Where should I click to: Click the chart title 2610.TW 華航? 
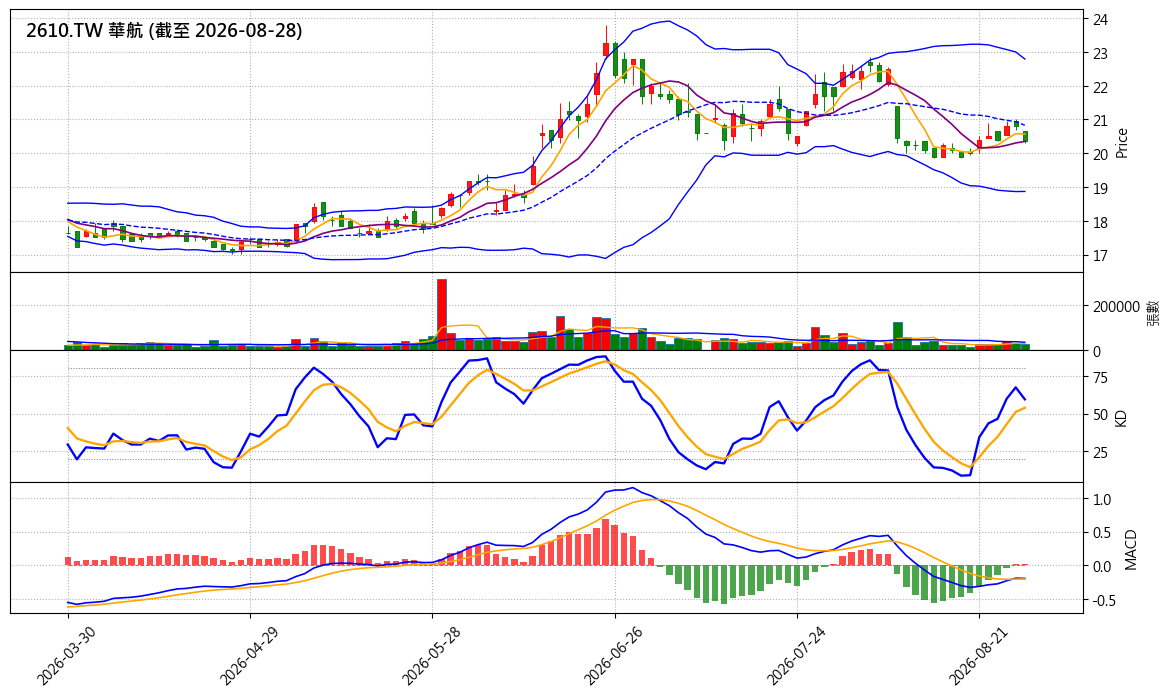[164, 31]
